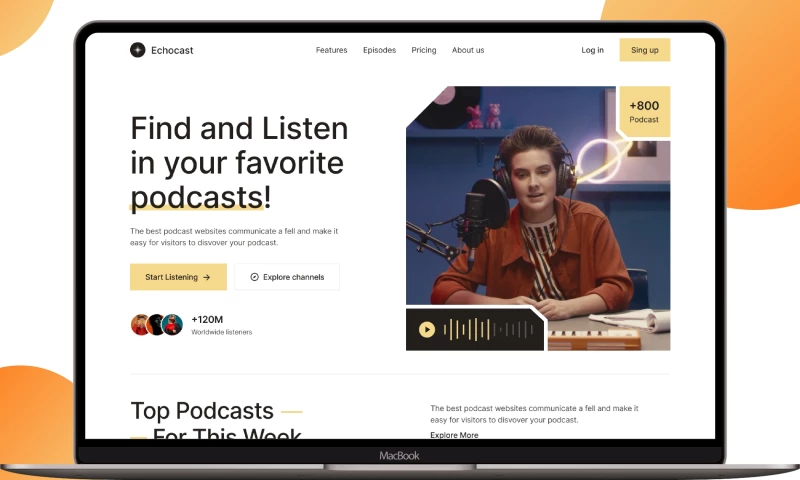800x480 pixels.
Task: Click the Explore channels button
Action: point(287,277)
